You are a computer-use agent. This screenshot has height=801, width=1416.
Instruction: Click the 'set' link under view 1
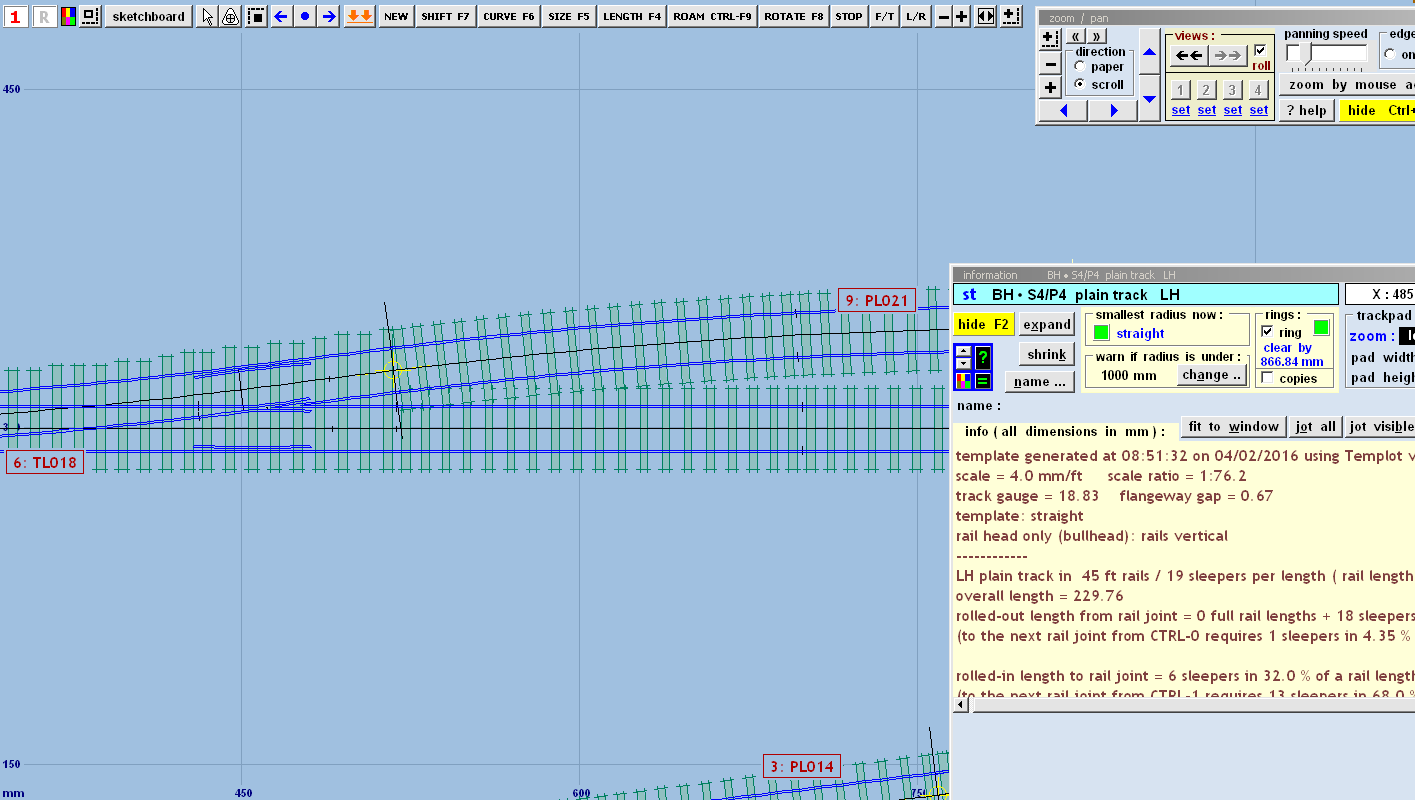point(1181,110)
